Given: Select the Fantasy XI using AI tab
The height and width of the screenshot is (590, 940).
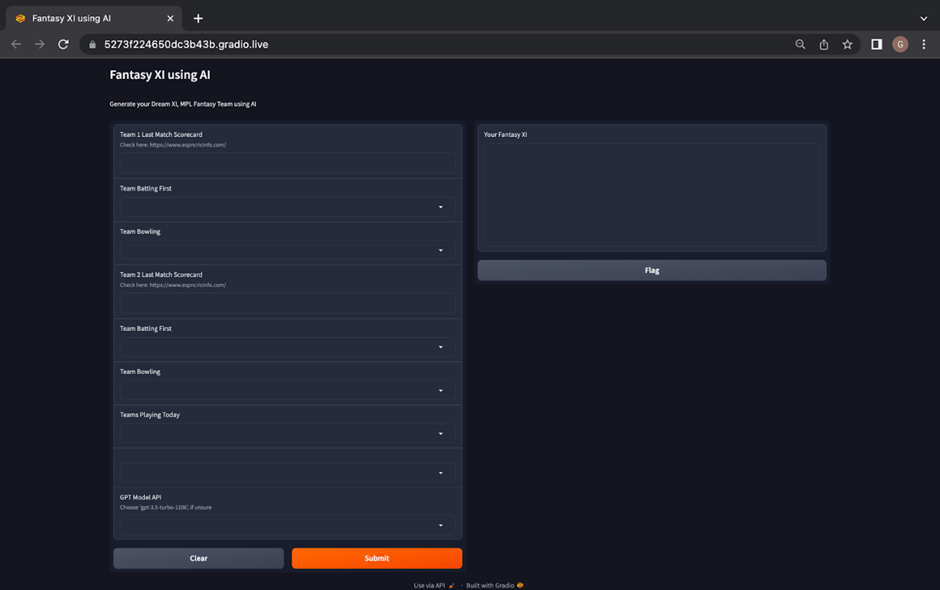Looking at the screenshot, I should 93,19.
